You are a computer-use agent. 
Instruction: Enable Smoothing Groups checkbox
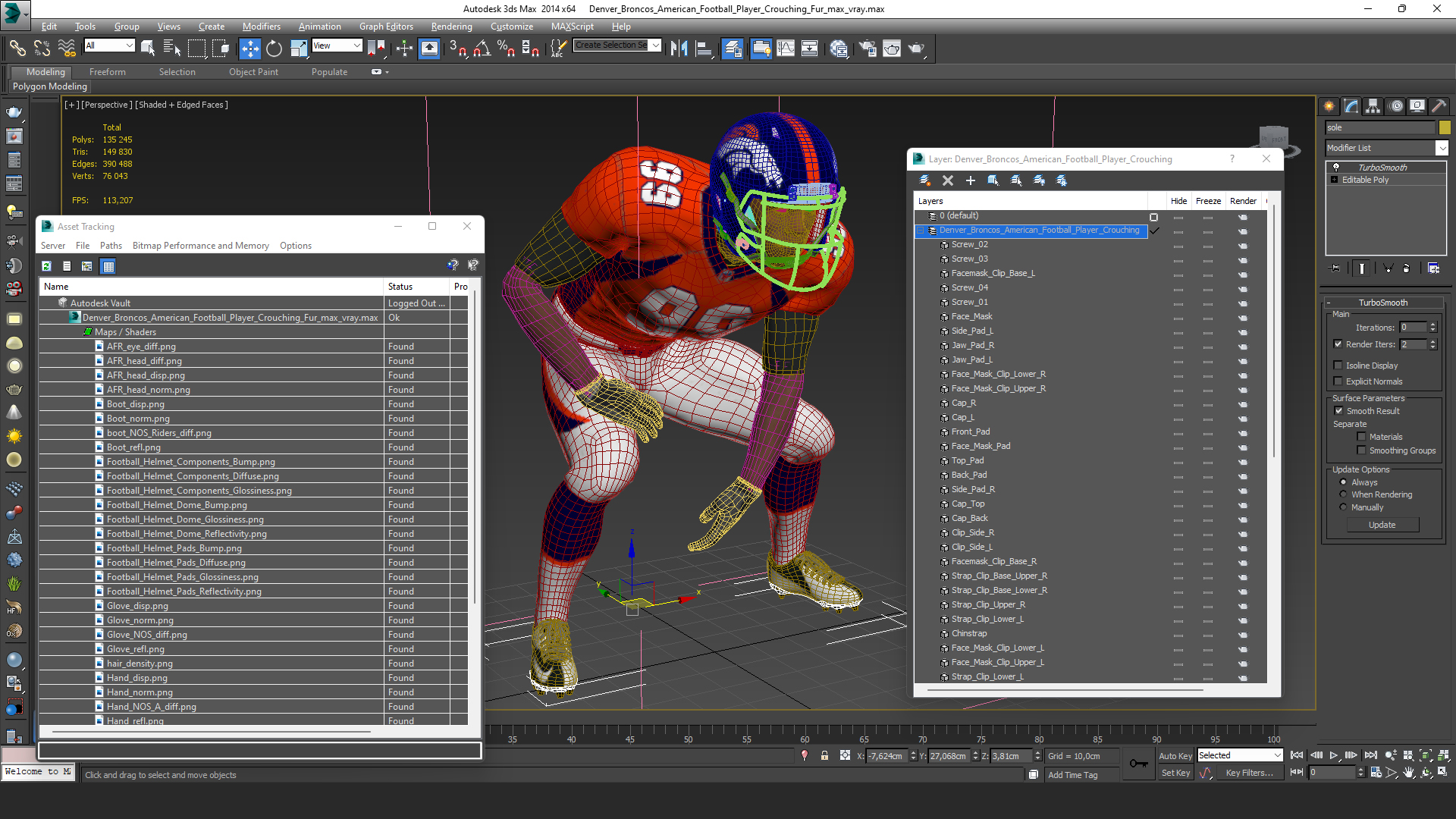click(x=1361, y=450)
